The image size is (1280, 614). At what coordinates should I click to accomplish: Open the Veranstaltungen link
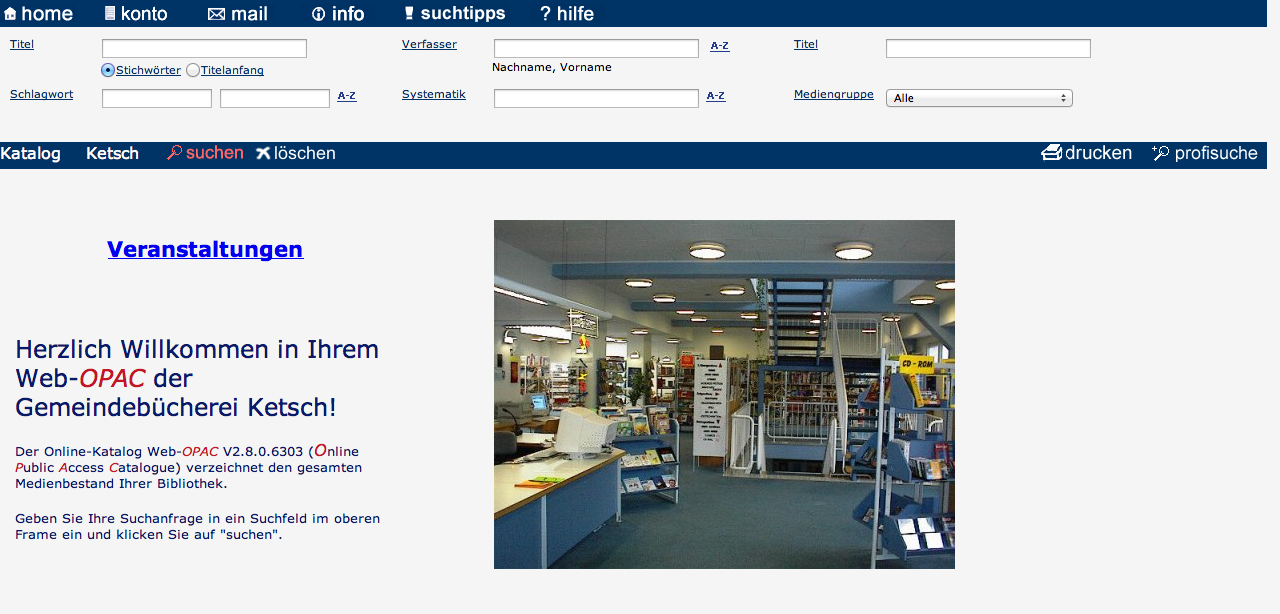(205, 249)
